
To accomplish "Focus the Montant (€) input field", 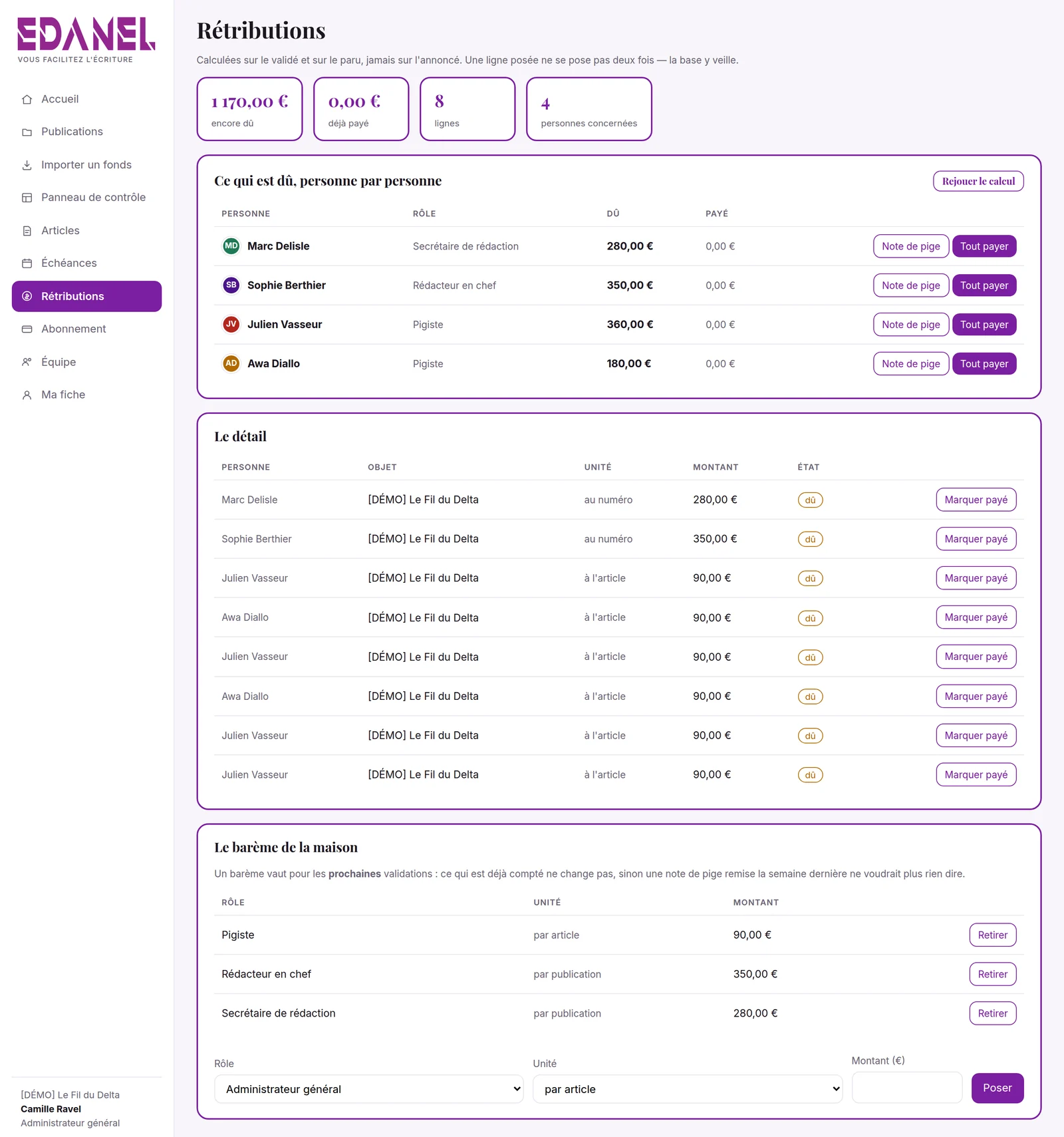I will [x=907, y=1088].
